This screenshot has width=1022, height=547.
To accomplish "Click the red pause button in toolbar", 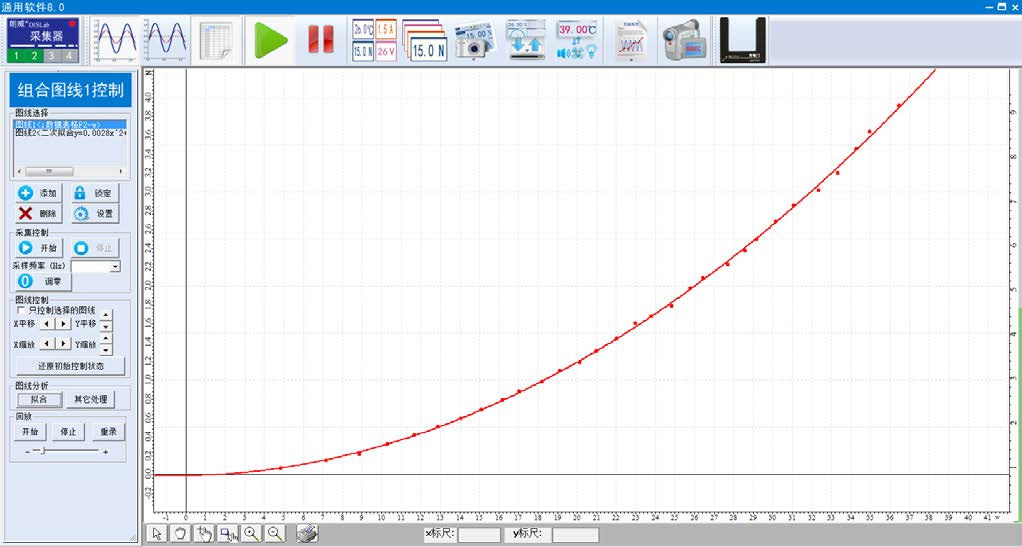I will pyautogui.click(x=320, y=40).
